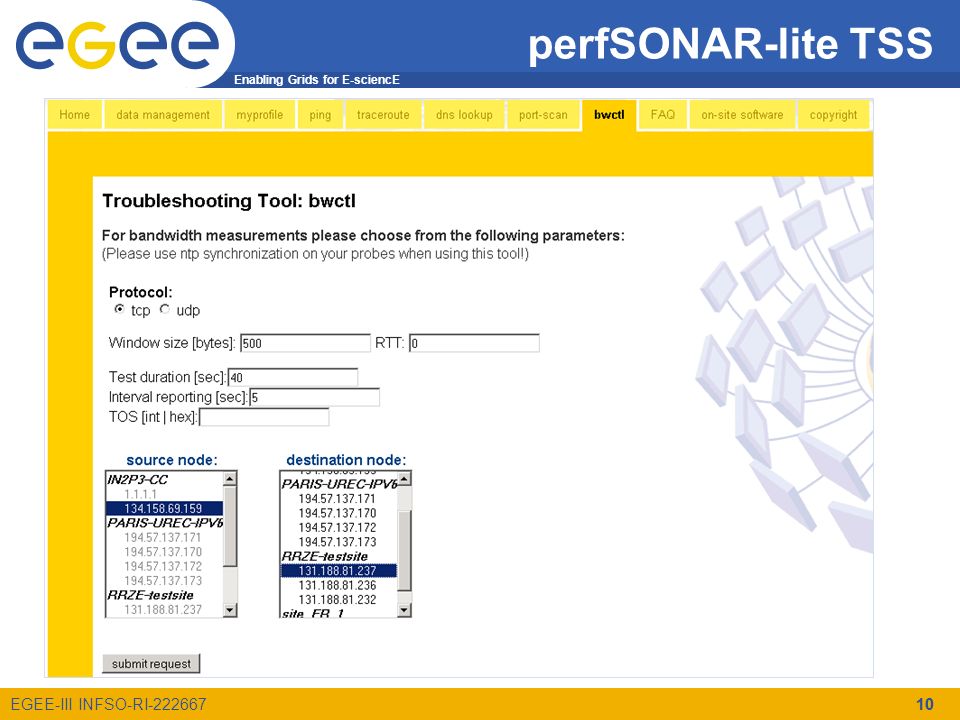Image resolution: width=960 pixels, height=720 pixels.
Task: Select 194.57.137.172 in source node list
Action: [164, 566]
